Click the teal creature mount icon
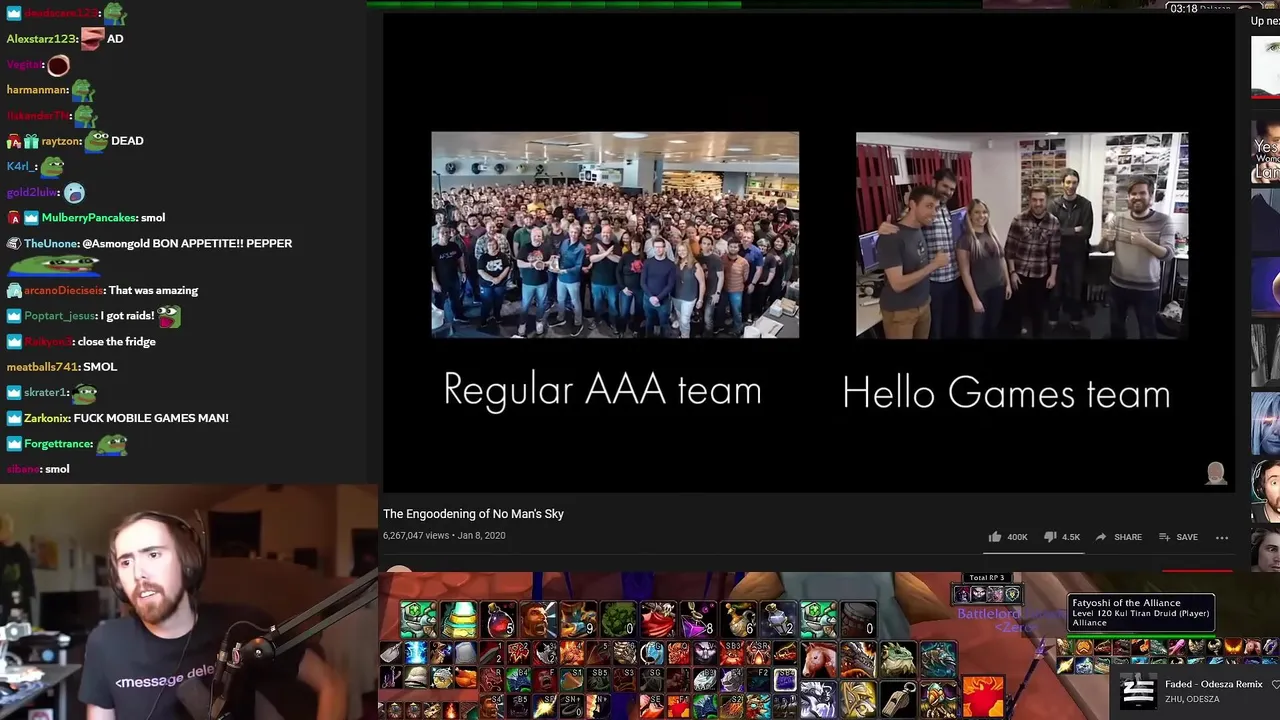 [x=938, y=659]
